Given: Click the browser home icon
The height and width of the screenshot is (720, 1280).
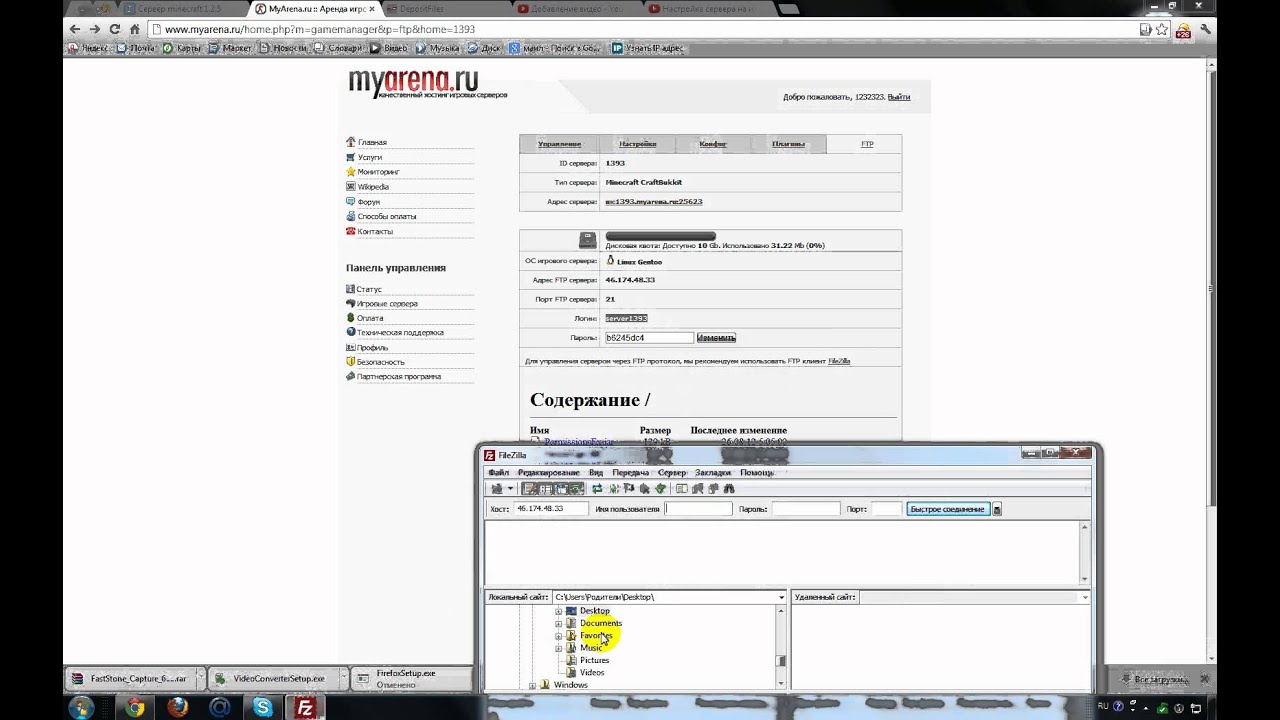Looking at the screenshot, I should coord(135,29).
